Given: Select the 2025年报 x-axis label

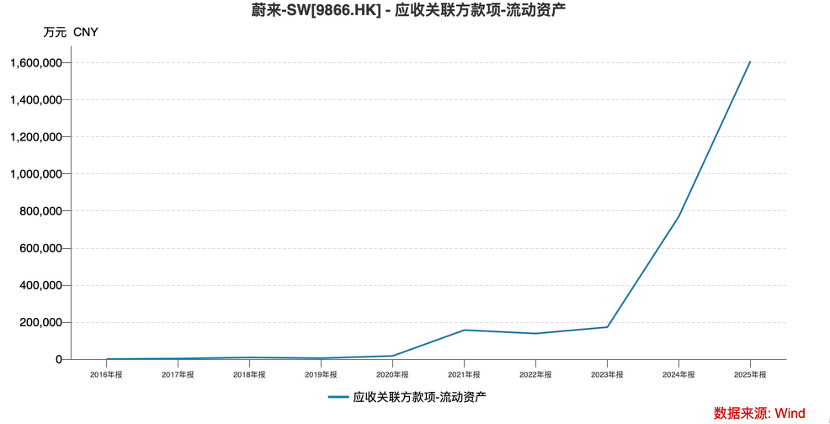Looking at the screenshot, I should 750,374.
